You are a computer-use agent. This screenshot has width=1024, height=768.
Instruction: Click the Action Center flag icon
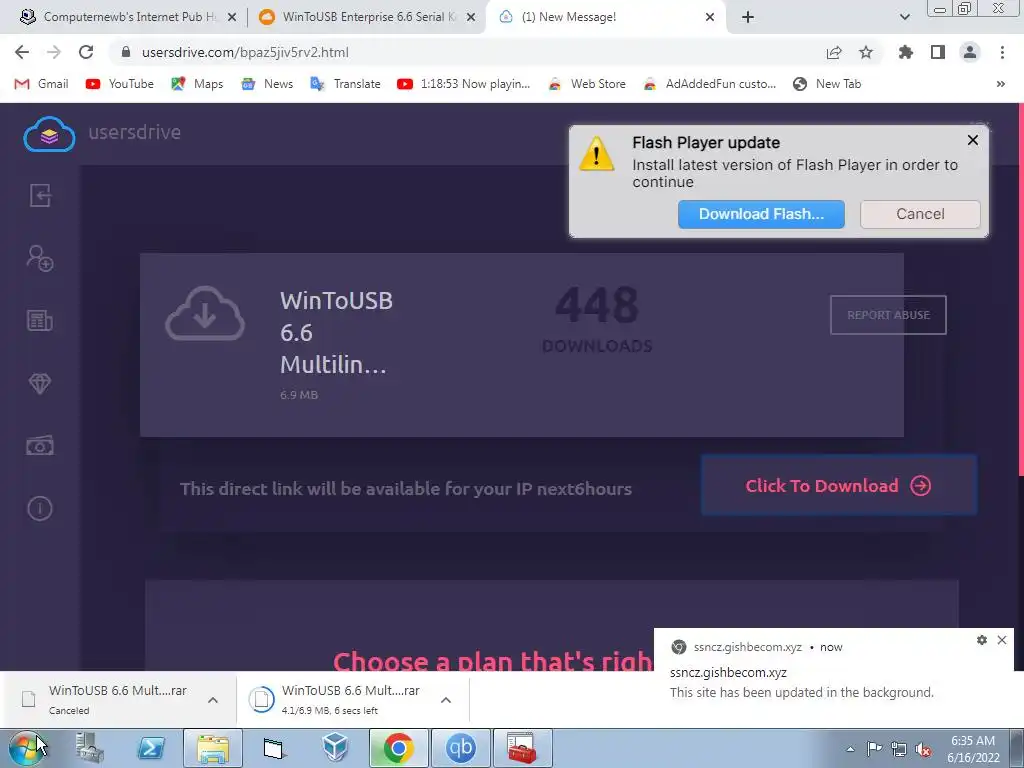874,749
